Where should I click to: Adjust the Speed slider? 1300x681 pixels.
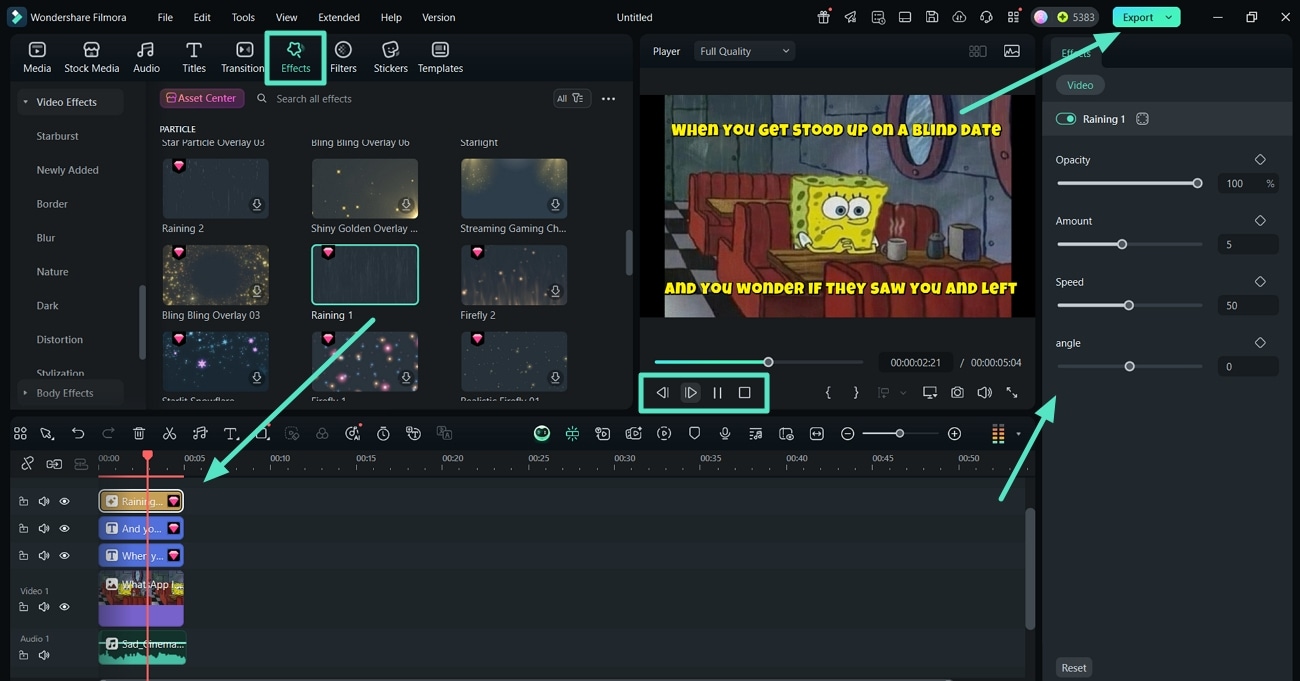[1130, 305]
